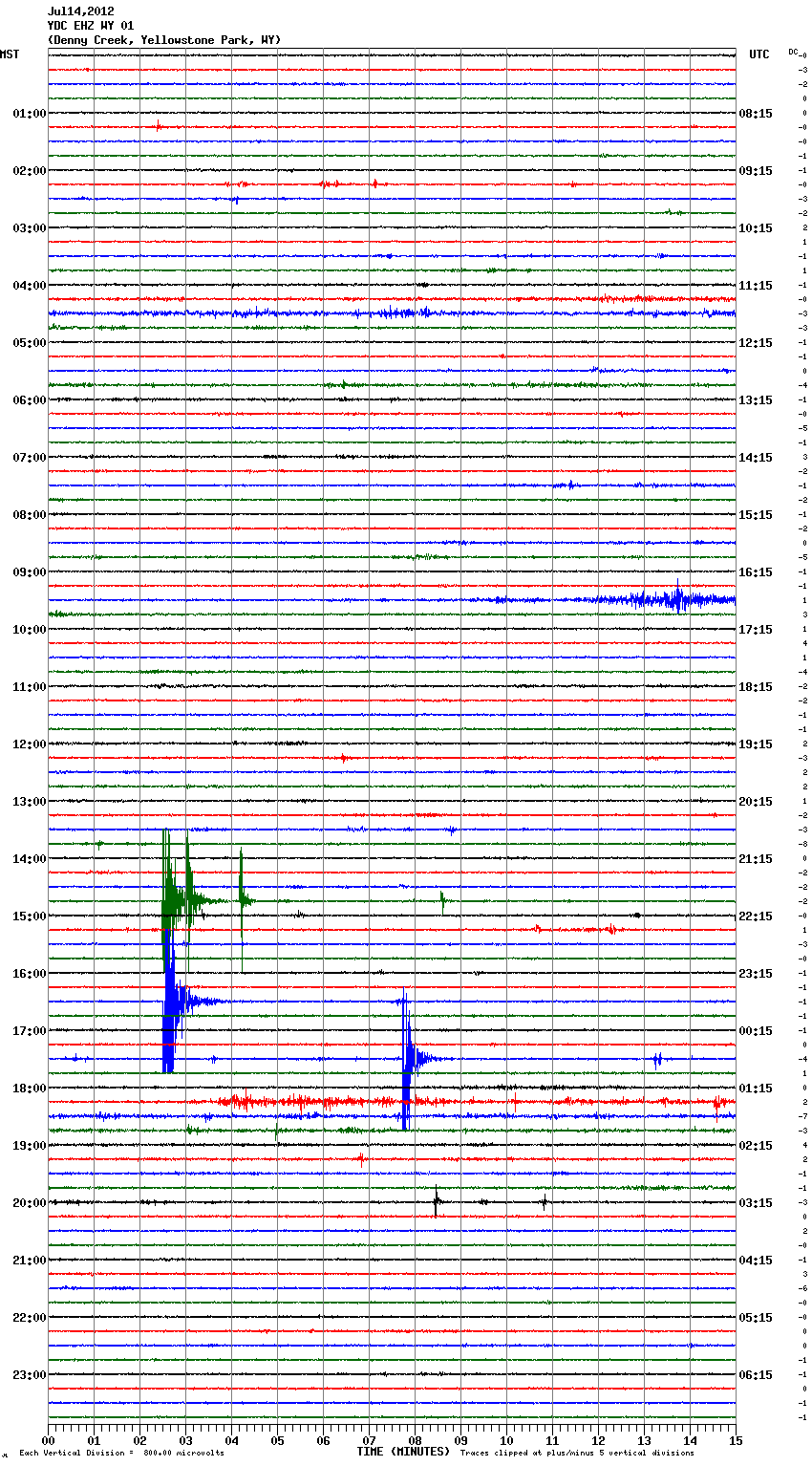Click the noisy red trace at 18:15

[392, 1102]
